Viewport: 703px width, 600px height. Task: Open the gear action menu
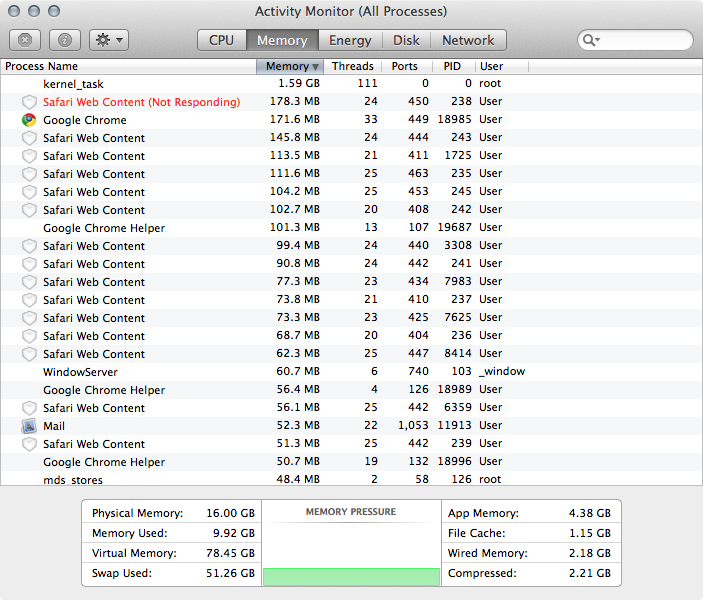tap(109, 40)
